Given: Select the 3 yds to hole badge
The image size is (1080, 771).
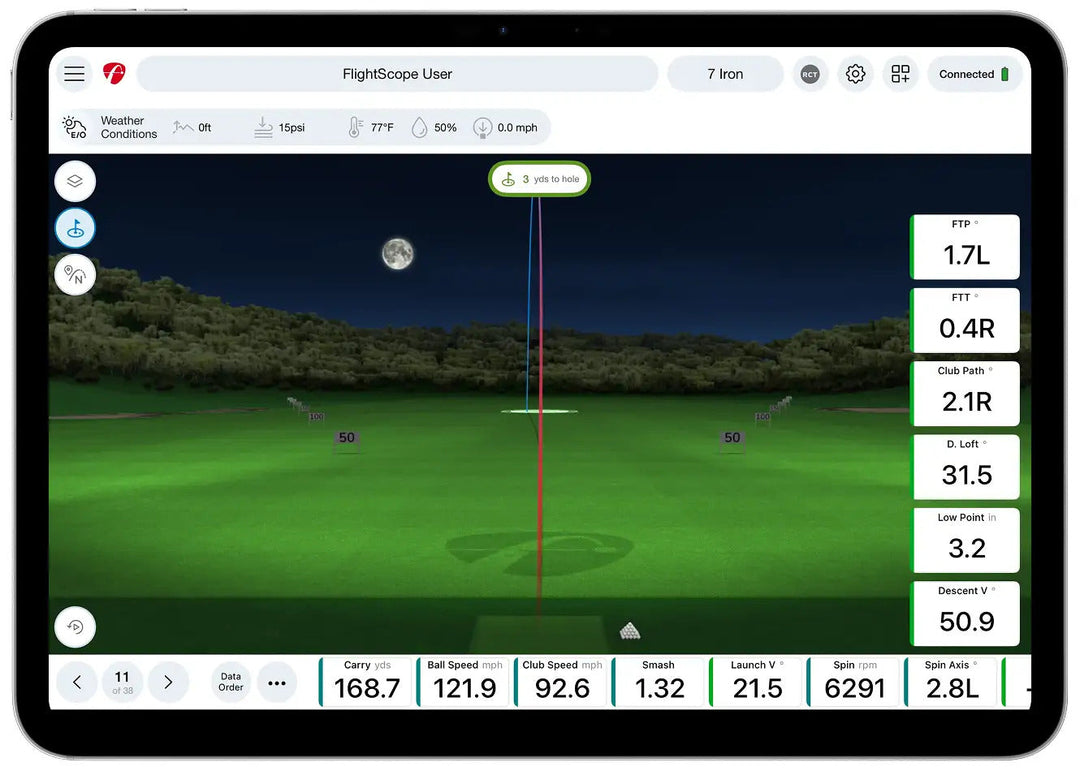Looking at the screenshot, I should coord(539,179).
